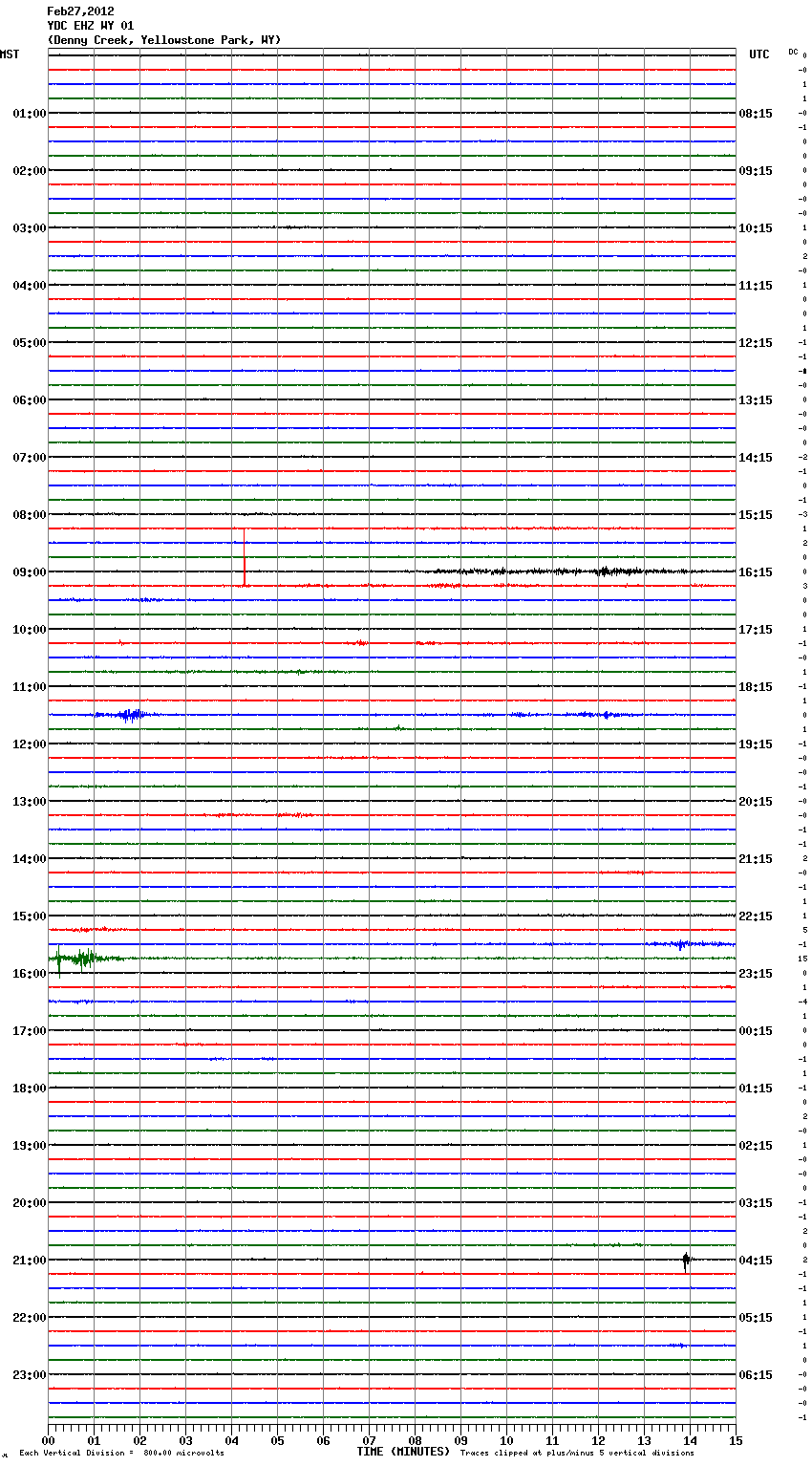Click the DC column header
Screen dimensions: 812x1466
pos(793,52)
